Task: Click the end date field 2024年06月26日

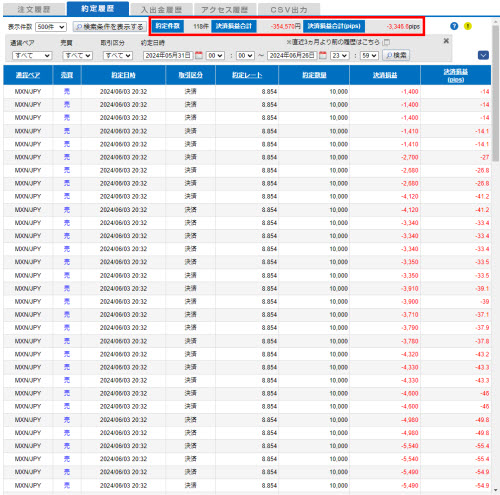Action: click(292, 55)
